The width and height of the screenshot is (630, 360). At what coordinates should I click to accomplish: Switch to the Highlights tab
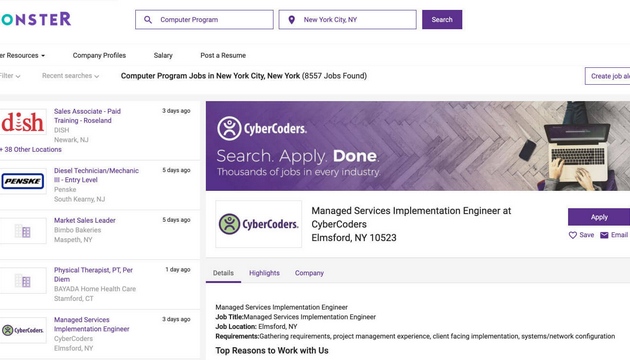click(x=264, y=273)
